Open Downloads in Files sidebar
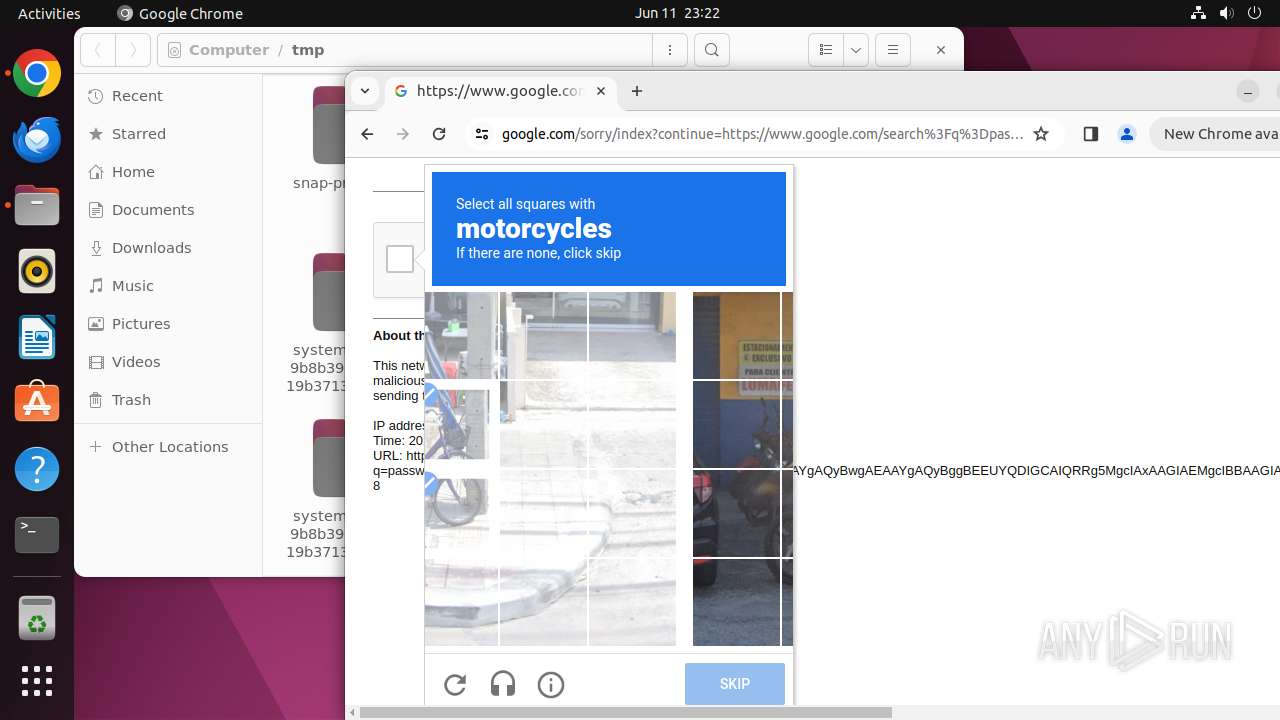The image size is (1280, 720). [168, 248]
